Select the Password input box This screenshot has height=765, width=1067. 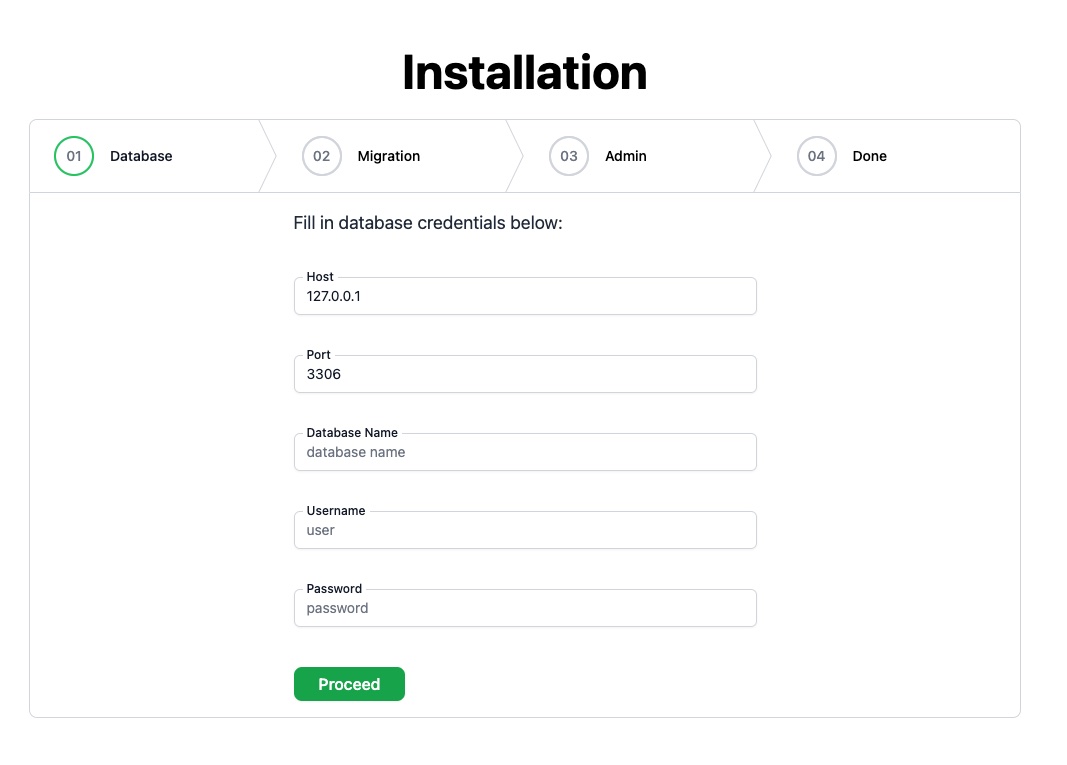pos(525,609)
